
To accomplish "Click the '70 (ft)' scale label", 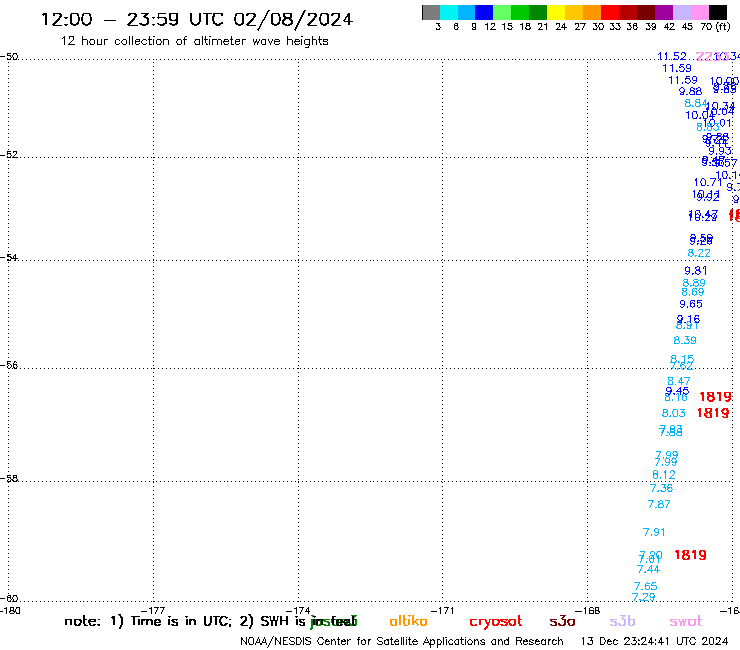I will [x=715, y=26].
